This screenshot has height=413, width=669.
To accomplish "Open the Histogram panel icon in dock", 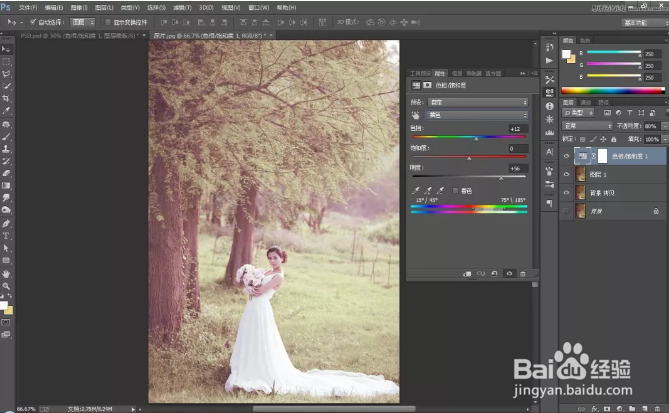I will tap(550, 133).
